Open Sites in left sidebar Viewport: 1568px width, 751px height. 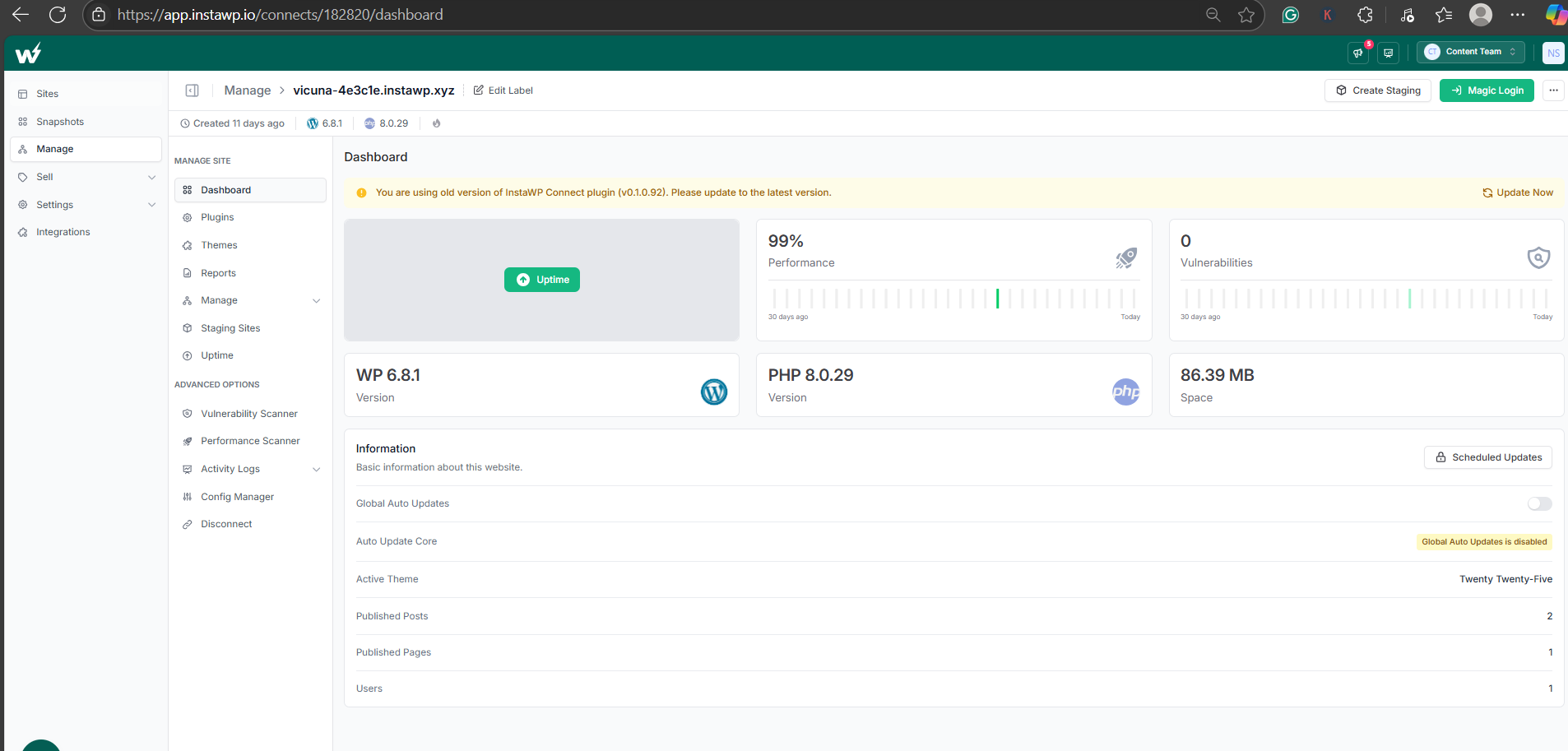(x=86, y=94)
